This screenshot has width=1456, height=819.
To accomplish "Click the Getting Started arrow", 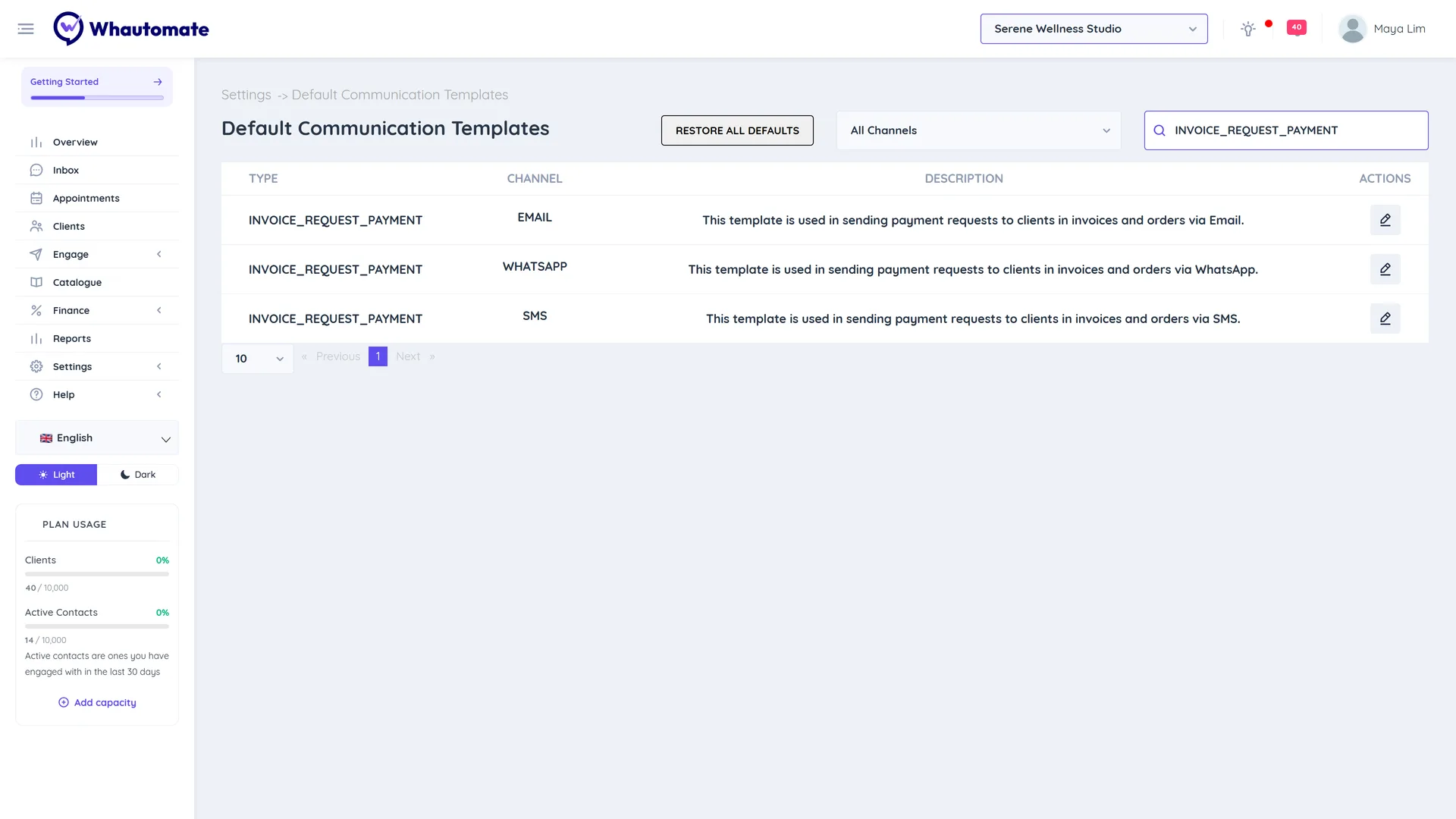I will click(158, 82).
